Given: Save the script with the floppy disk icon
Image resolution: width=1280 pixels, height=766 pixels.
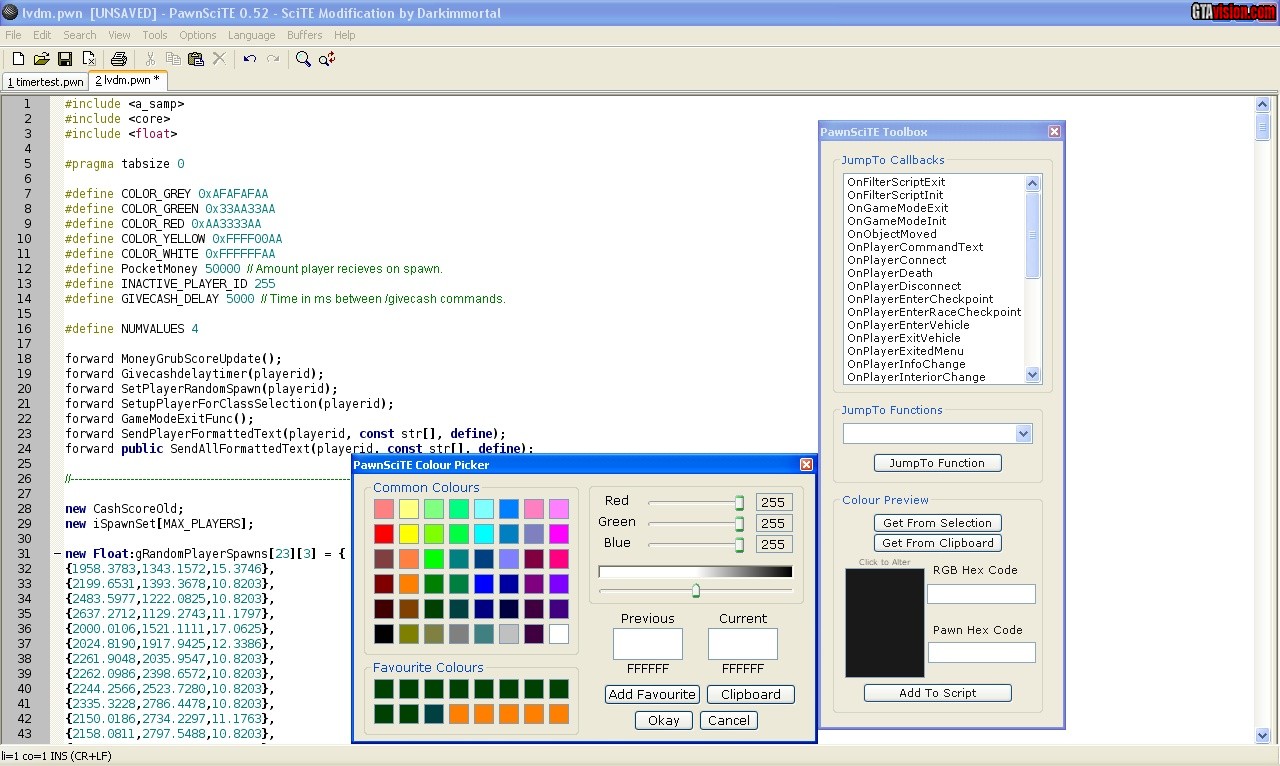Looking at the screenshot, I should click(65, 59).
